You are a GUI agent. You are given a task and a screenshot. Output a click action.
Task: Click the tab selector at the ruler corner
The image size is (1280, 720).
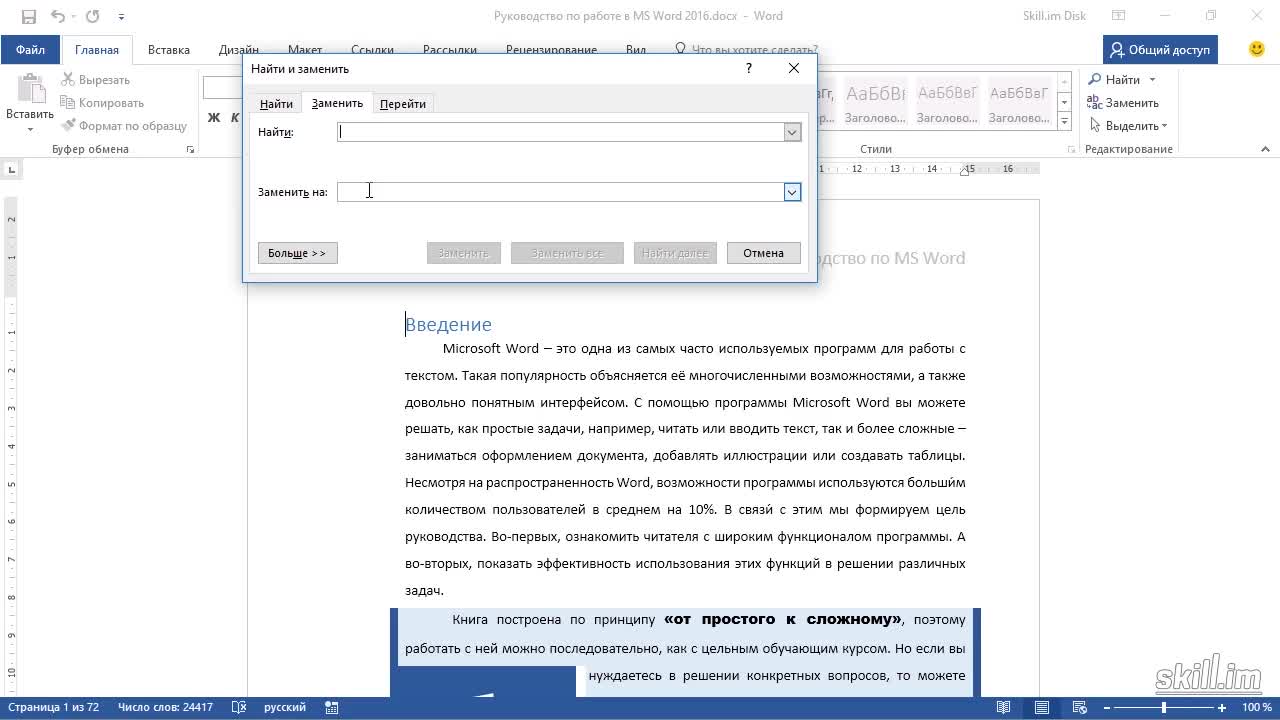pyautogui.click(x=13, y=169)
